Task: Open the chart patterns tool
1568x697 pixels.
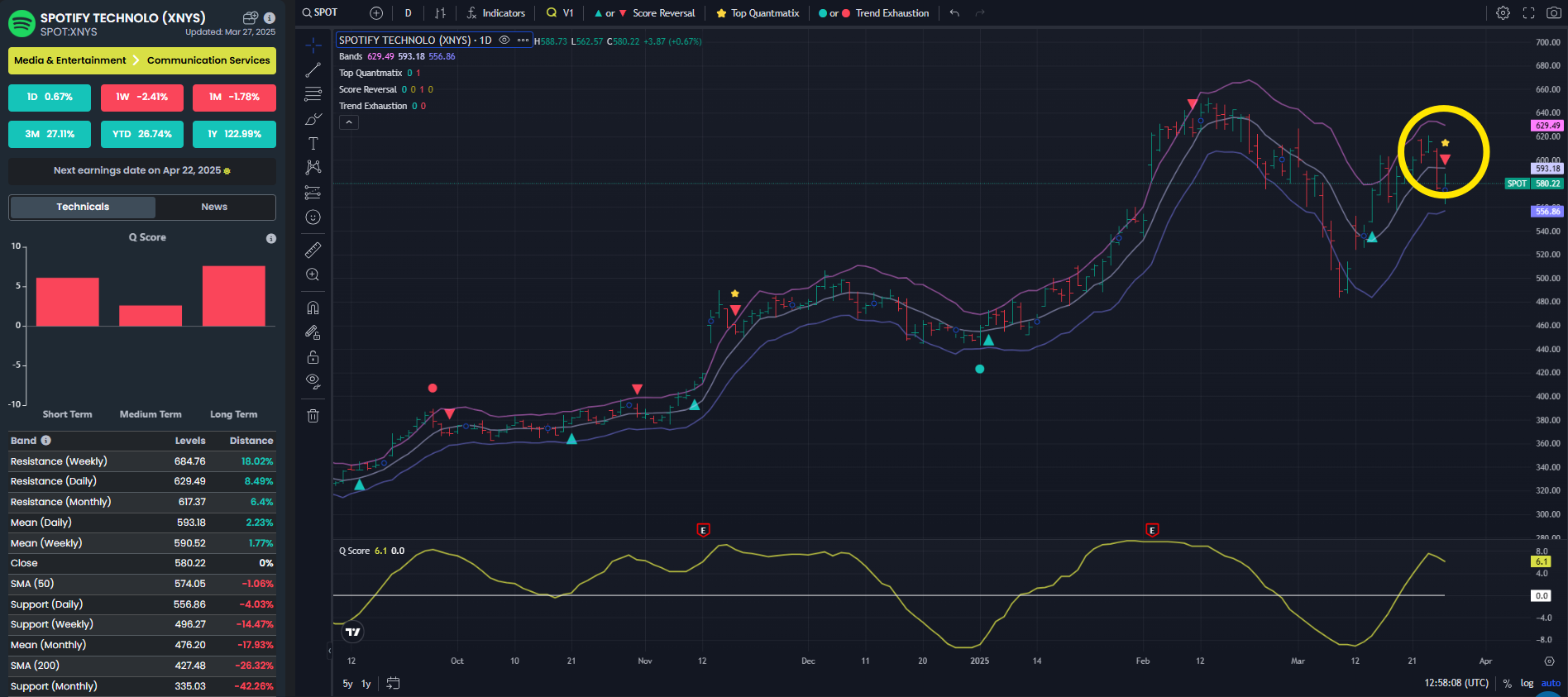Action: (313, 167)
